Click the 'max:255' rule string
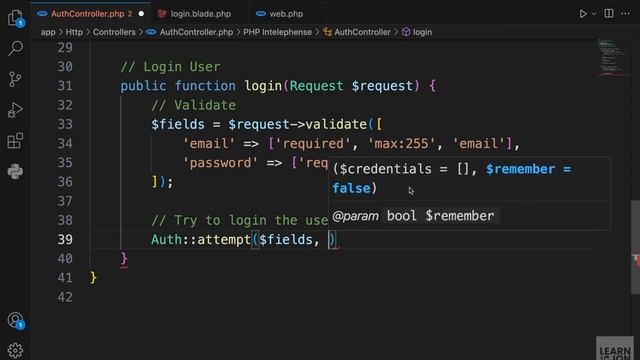The width and height of the screenshot is (640, 360). pos(402,144)
